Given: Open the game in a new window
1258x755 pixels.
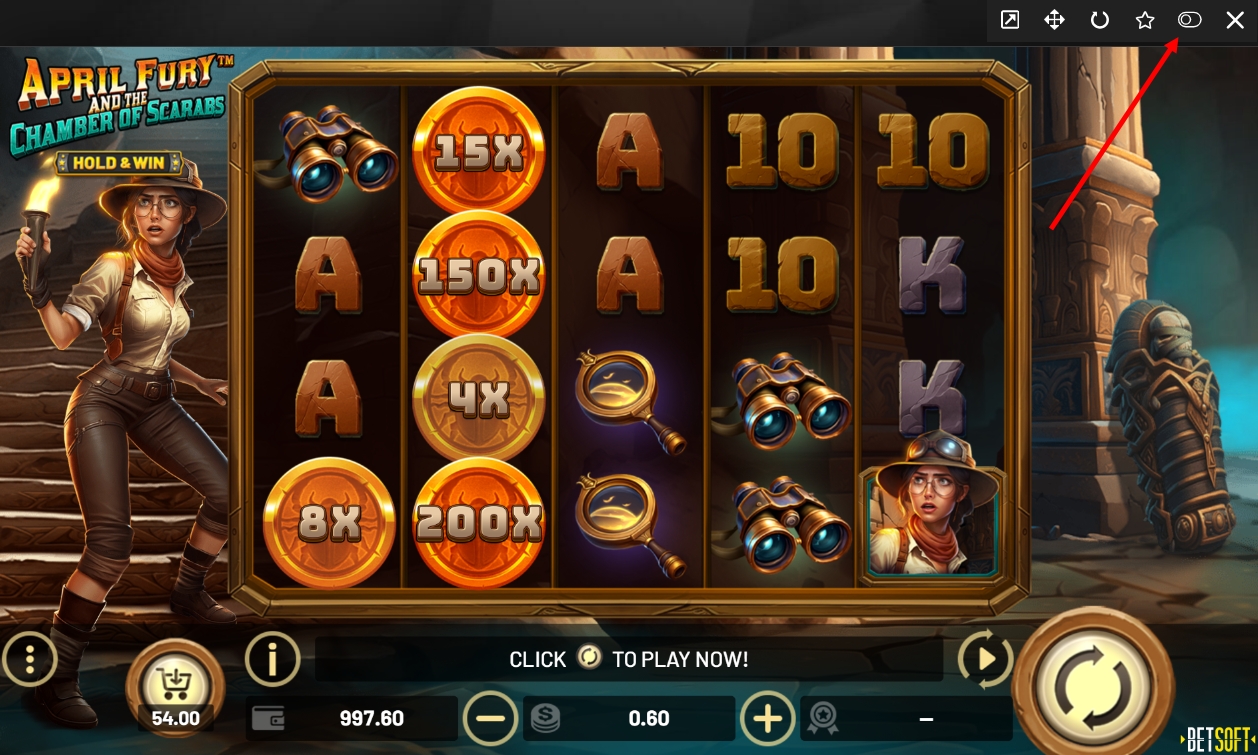Looking at the screenshot, I should click(x=1010, y=20).
